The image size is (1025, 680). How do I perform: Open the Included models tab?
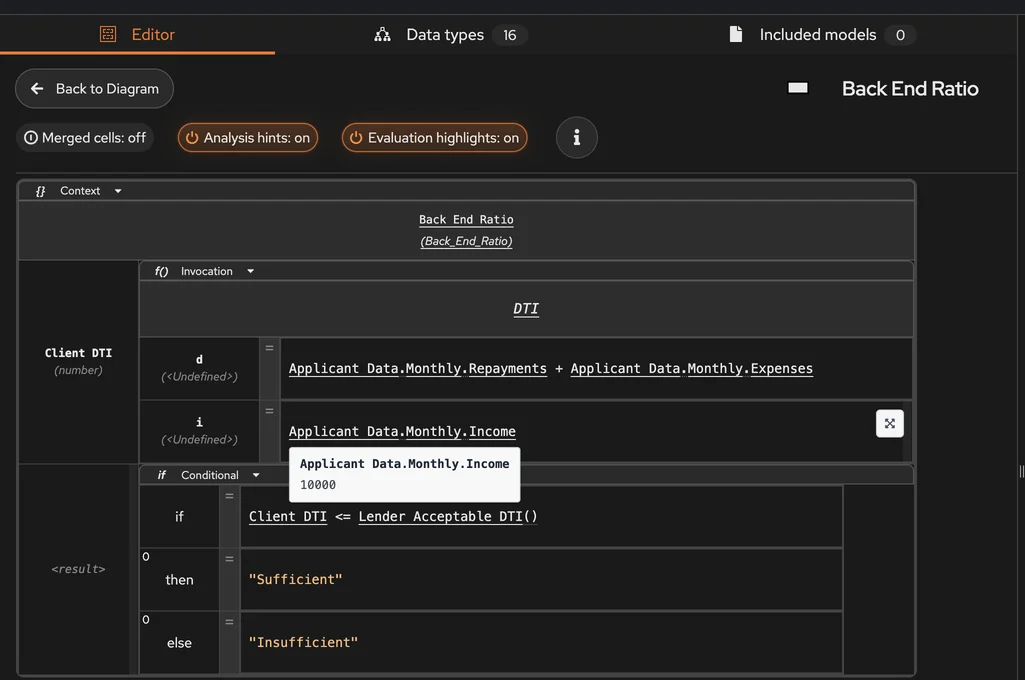click(821, 35)
